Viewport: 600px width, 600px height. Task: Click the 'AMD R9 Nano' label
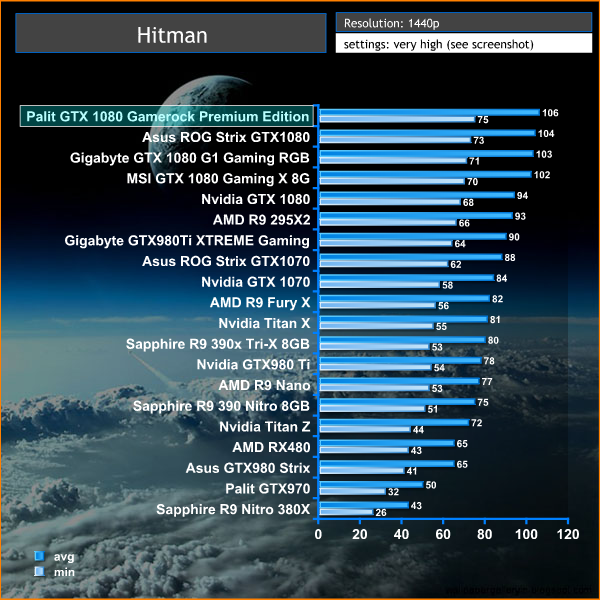pyautogui.click(x=264, y=385)
